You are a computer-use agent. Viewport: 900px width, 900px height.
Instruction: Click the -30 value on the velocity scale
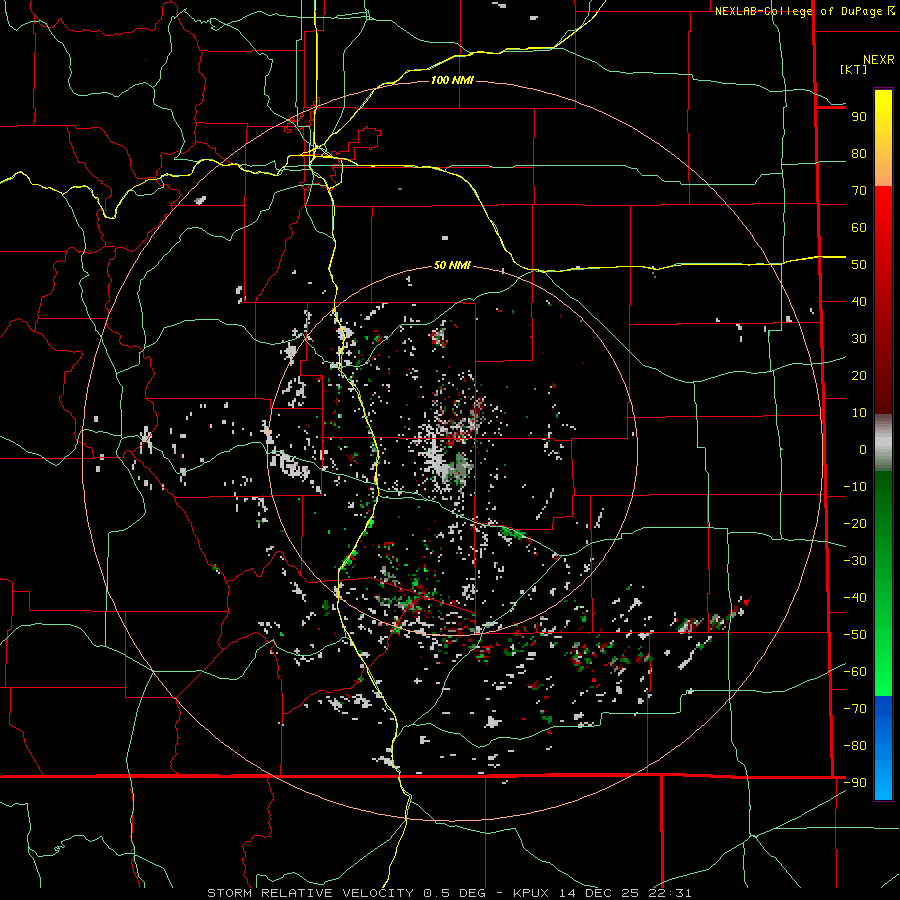click(855, 561)
